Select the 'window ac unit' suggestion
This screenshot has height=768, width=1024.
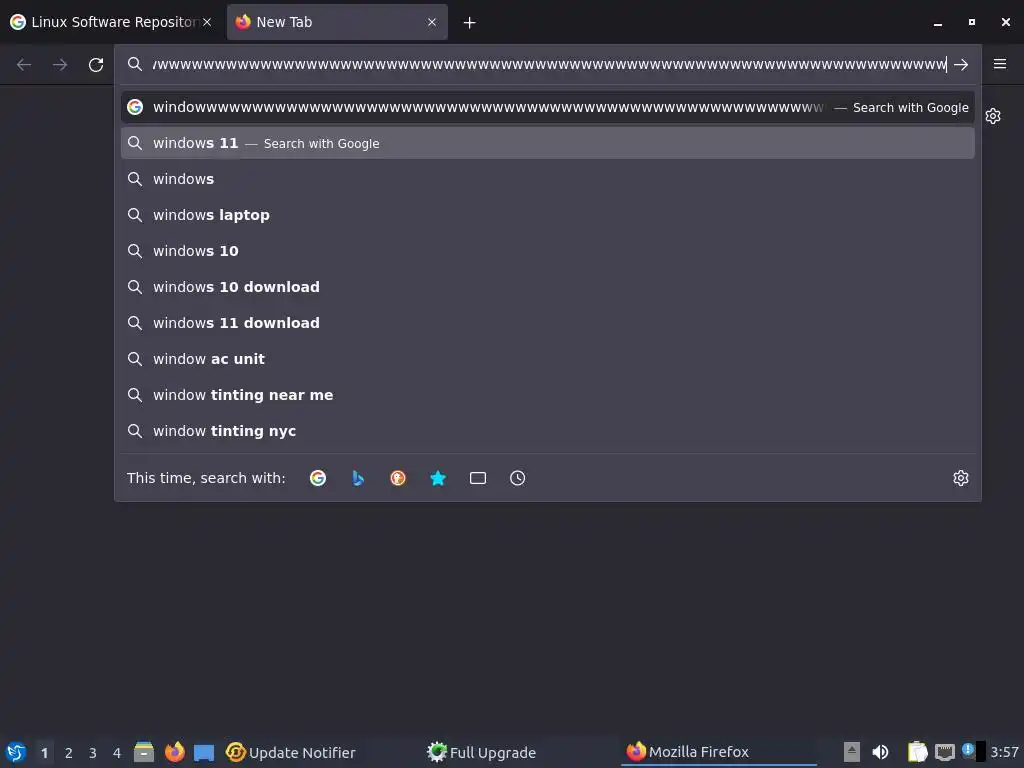point(548,359)
